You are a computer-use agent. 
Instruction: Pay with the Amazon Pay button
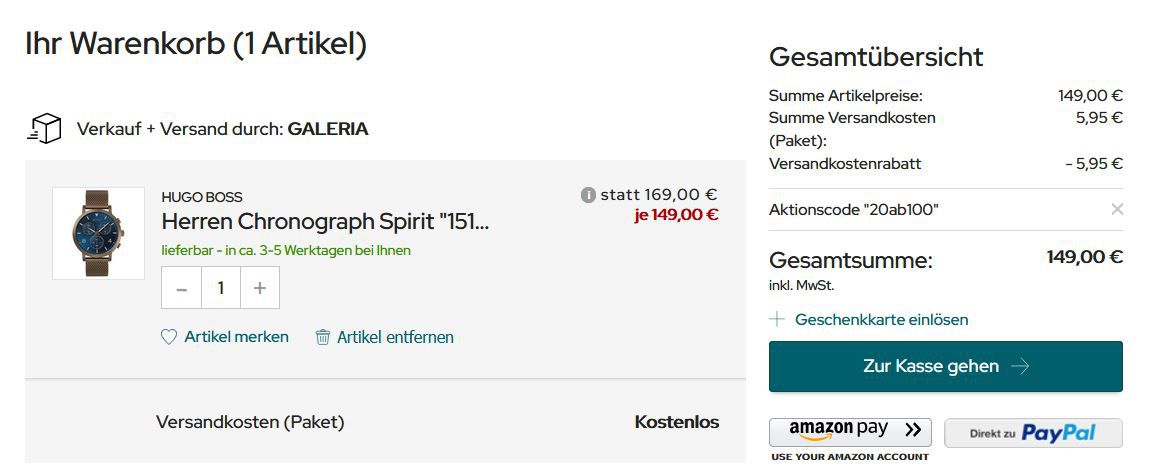[850, 432]
